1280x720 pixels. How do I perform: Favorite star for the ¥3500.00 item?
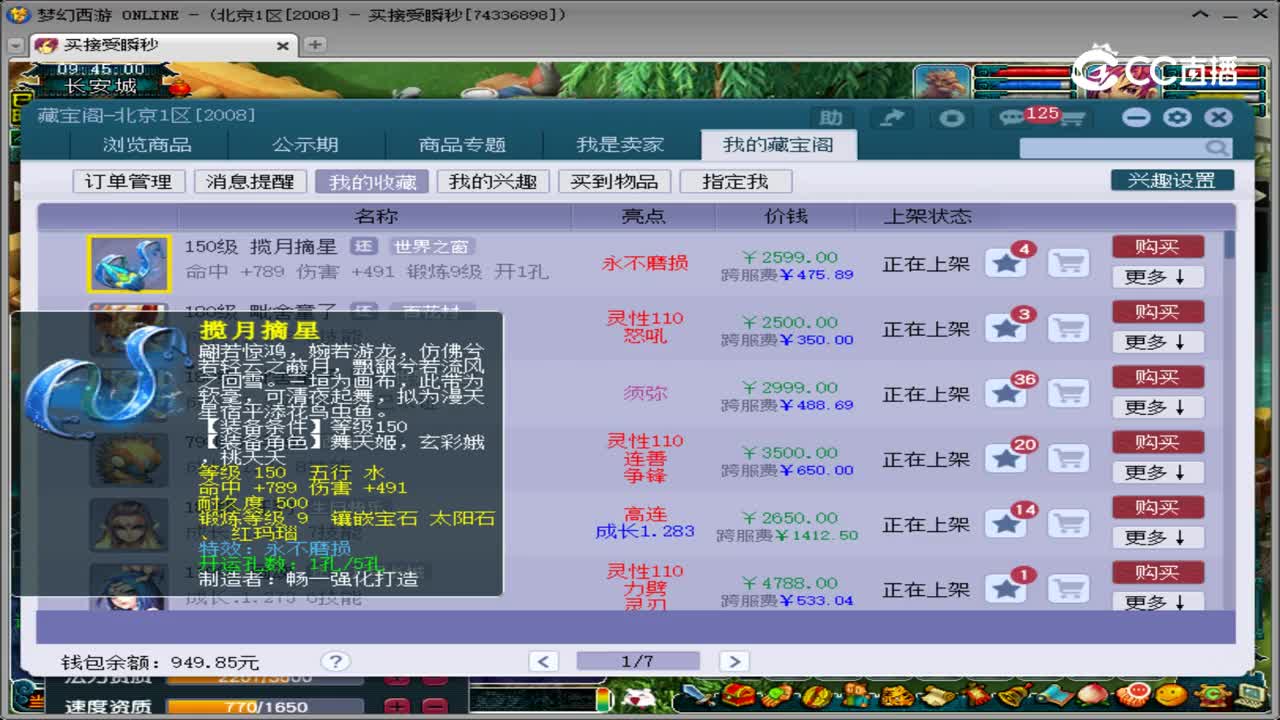pyautogui.click(x=1006, y=459)
